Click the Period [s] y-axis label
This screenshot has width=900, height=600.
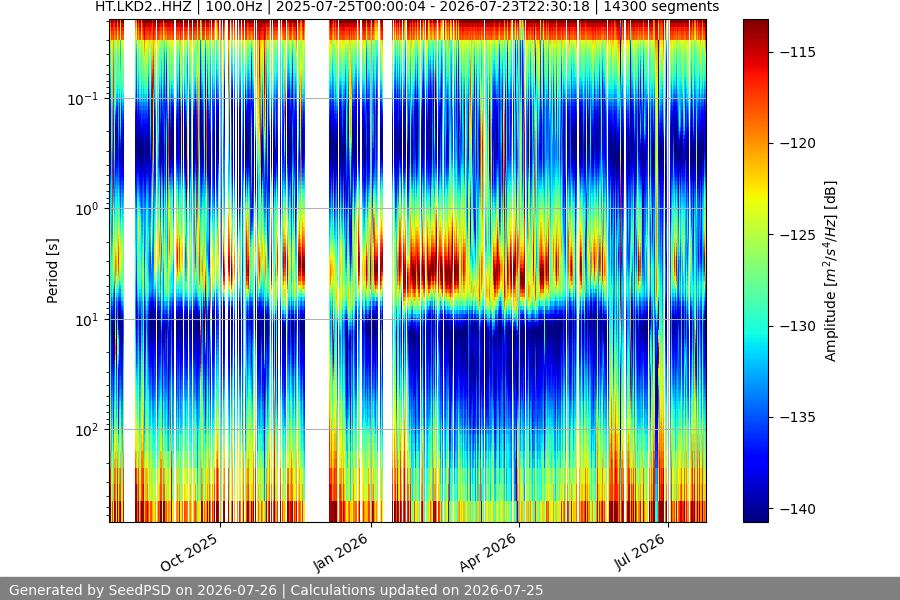(52, 271)
